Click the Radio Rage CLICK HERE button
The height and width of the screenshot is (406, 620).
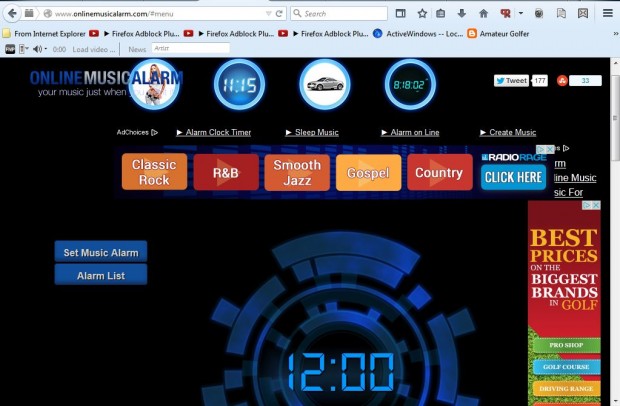pyautogui.click(x=513, y=177)
